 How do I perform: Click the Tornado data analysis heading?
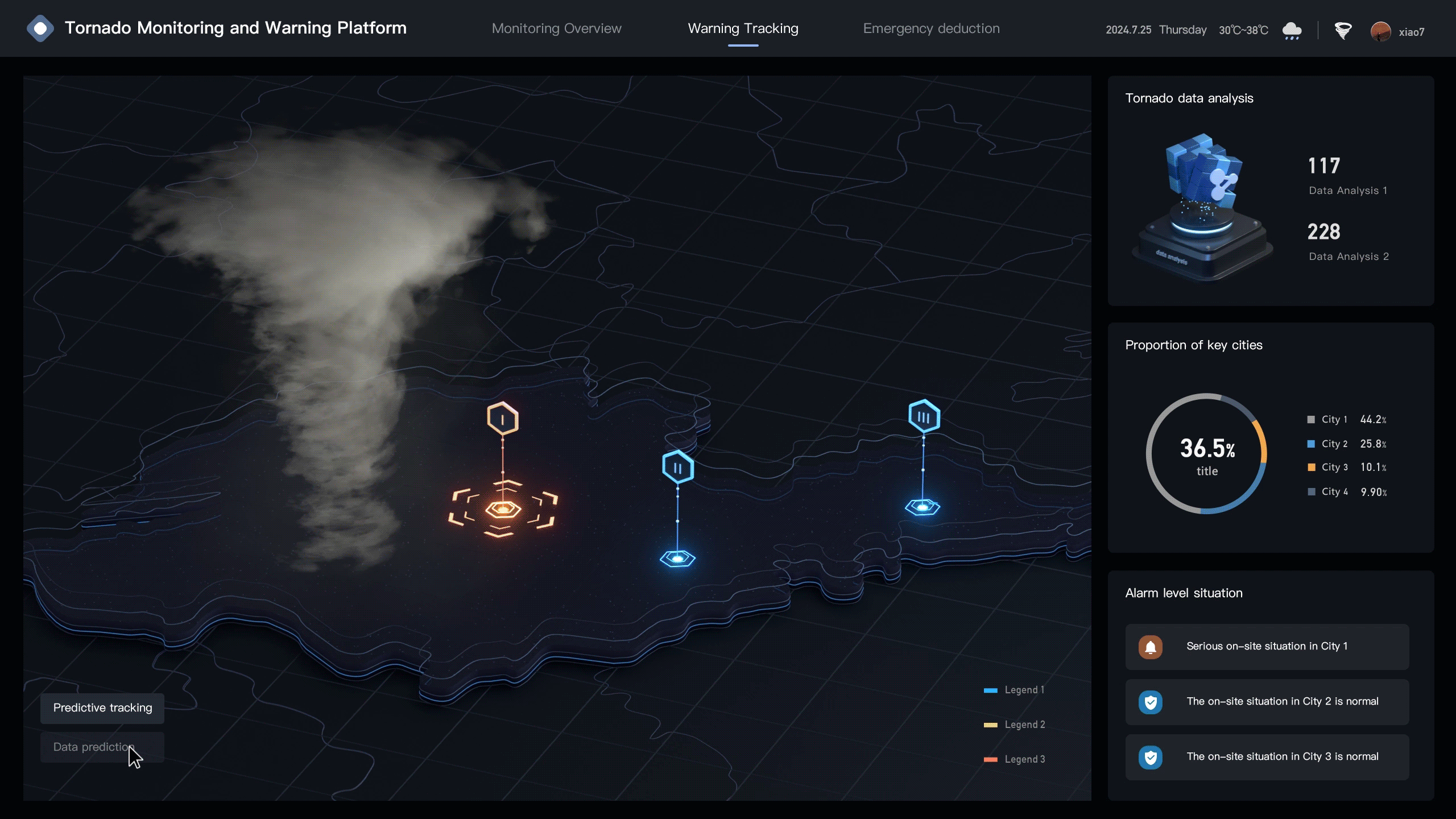[x=1189, y=98]
